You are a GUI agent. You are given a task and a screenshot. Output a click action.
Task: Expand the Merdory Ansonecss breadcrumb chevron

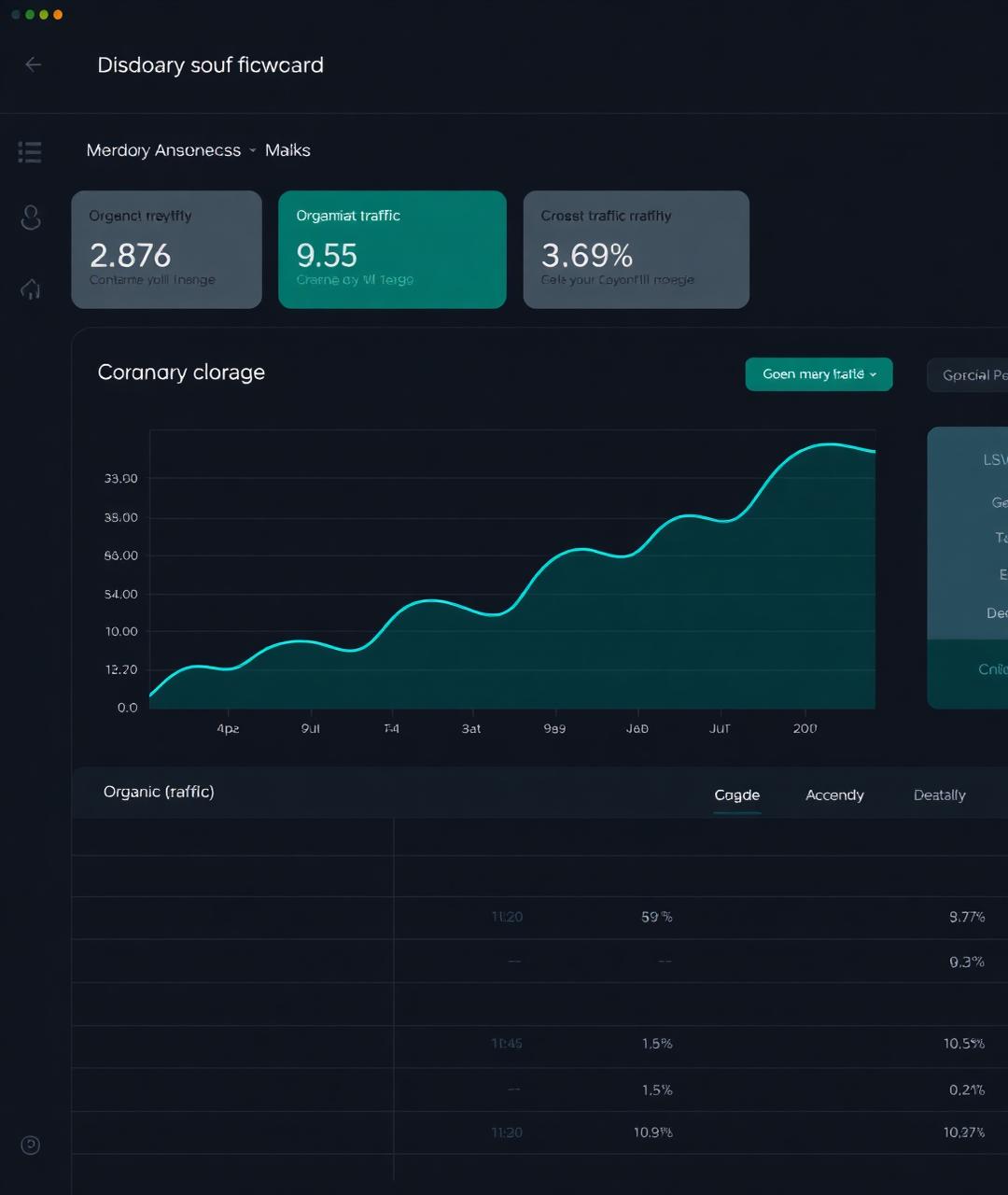tap(252, 150)
